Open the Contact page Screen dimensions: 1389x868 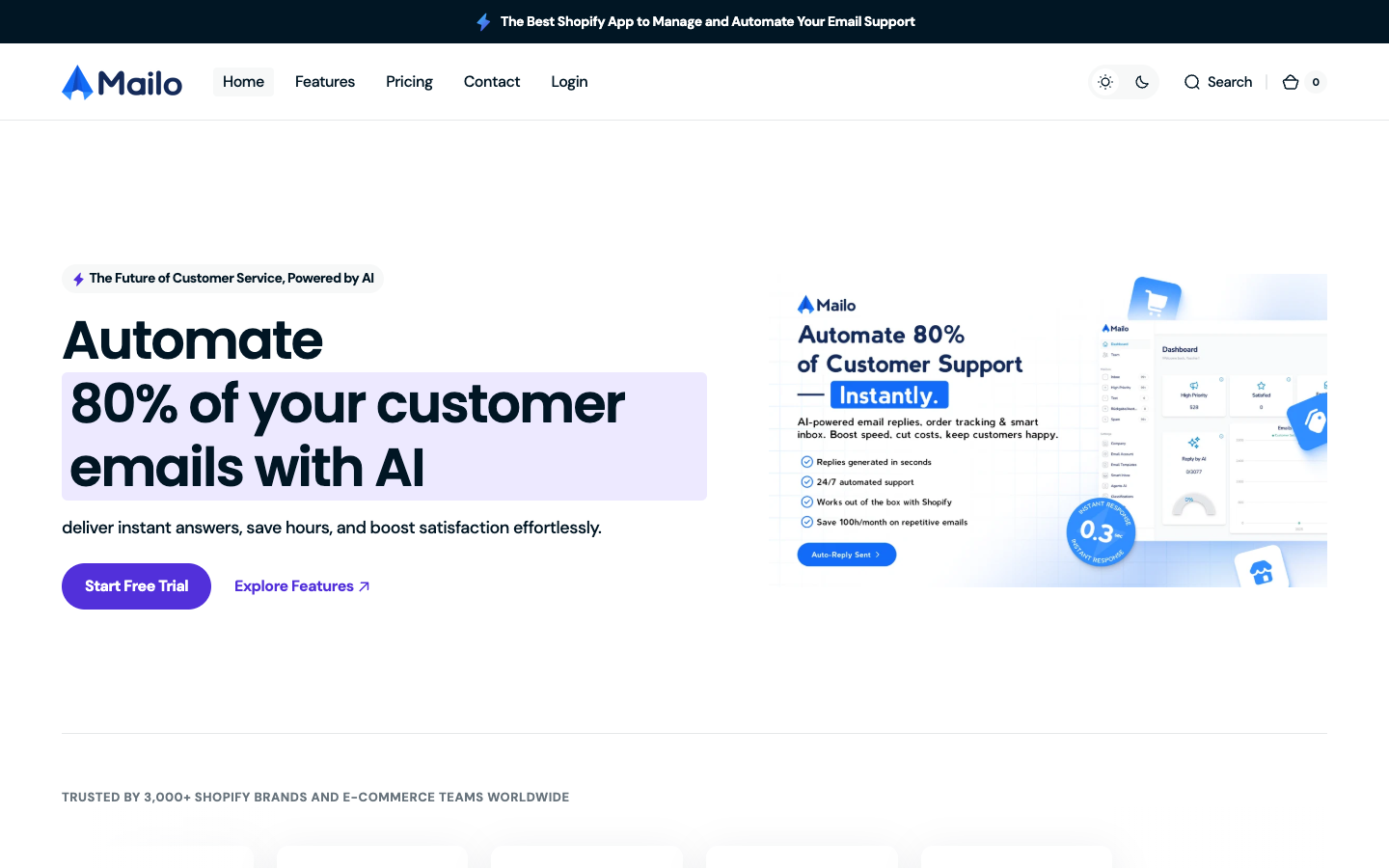coord(492,82)
